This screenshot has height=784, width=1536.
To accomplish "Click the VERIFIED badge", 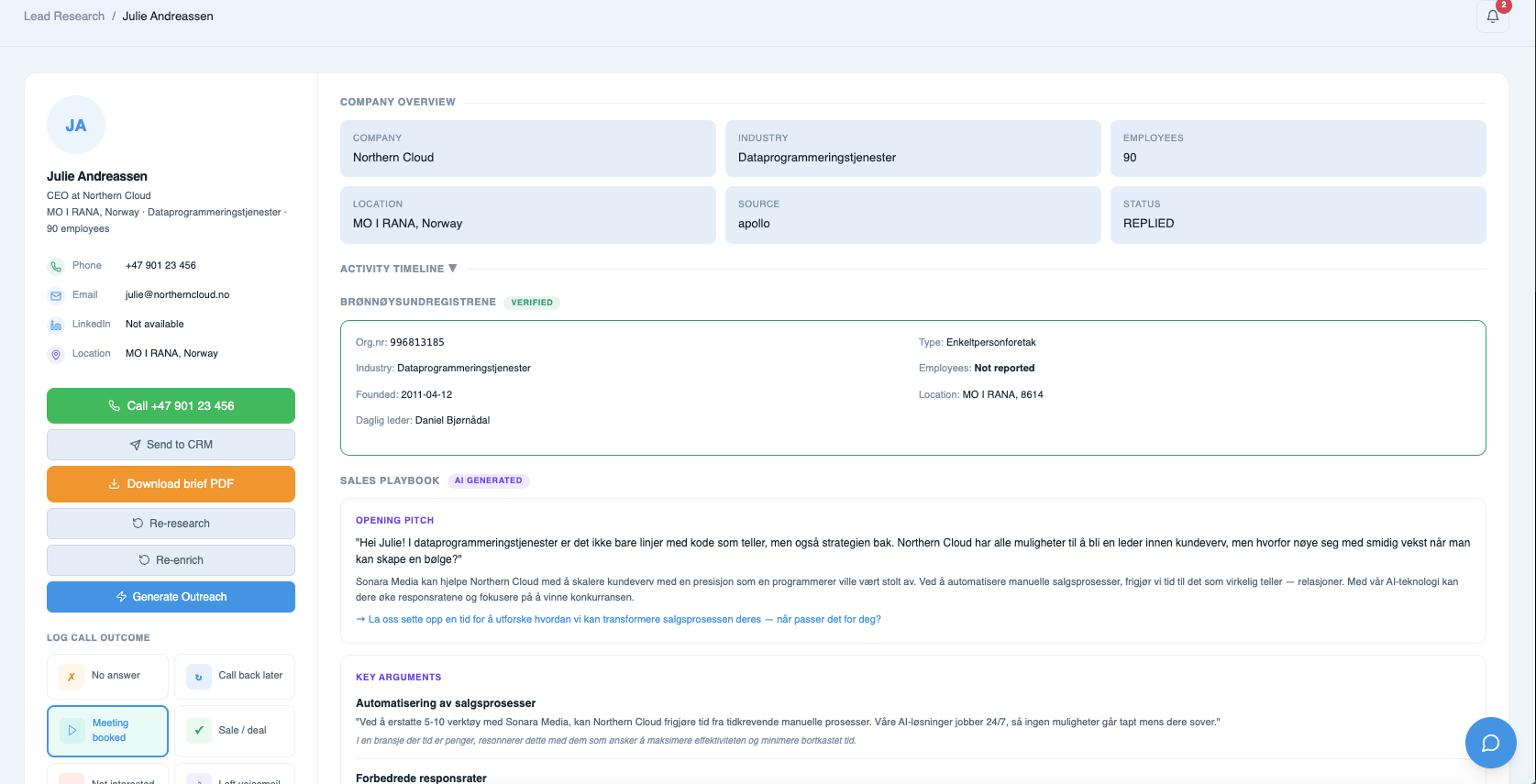I will click(x=532, y=303).
